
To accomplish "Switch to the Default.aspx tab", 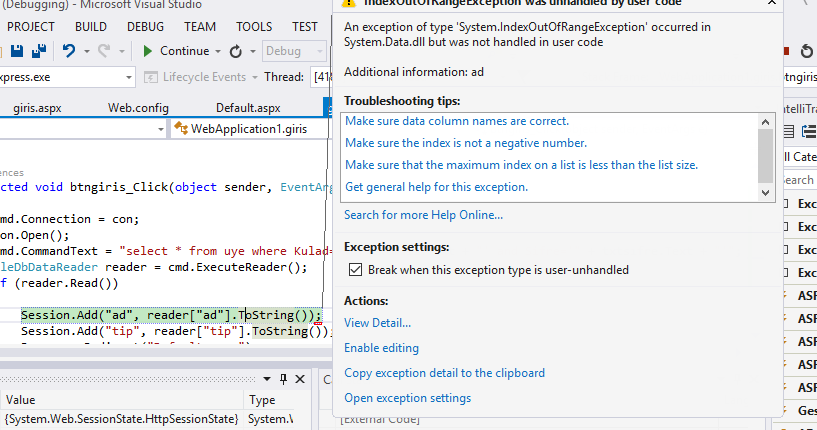I will 248,108.
